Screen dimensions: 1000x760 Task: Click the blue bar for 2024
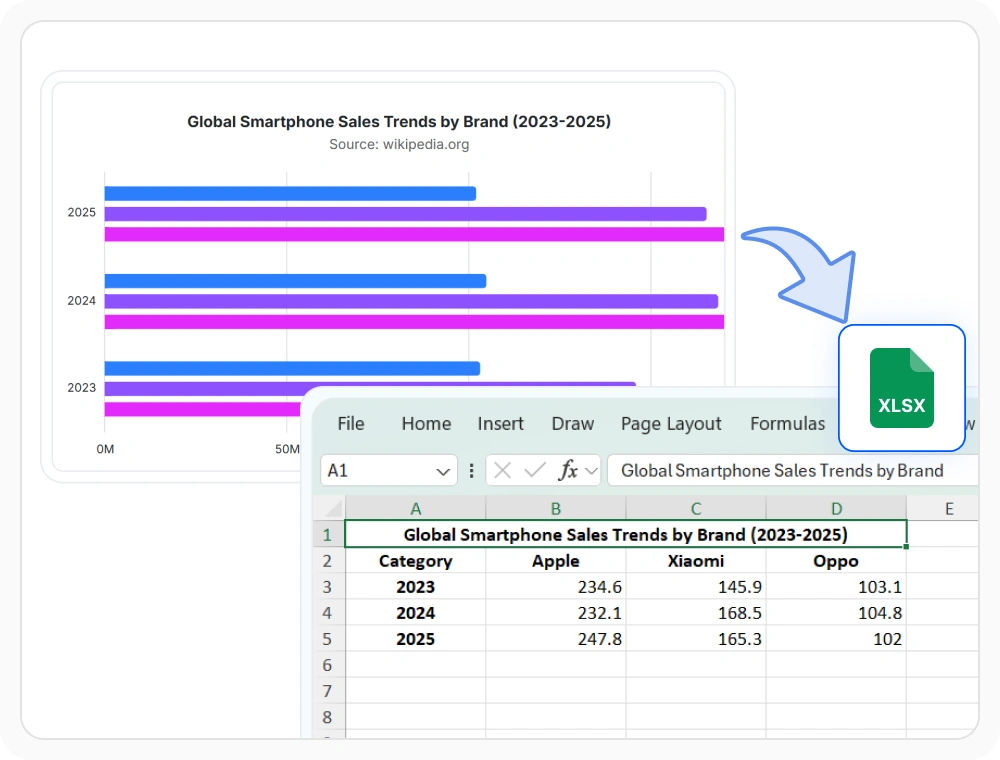coord(295,281)
